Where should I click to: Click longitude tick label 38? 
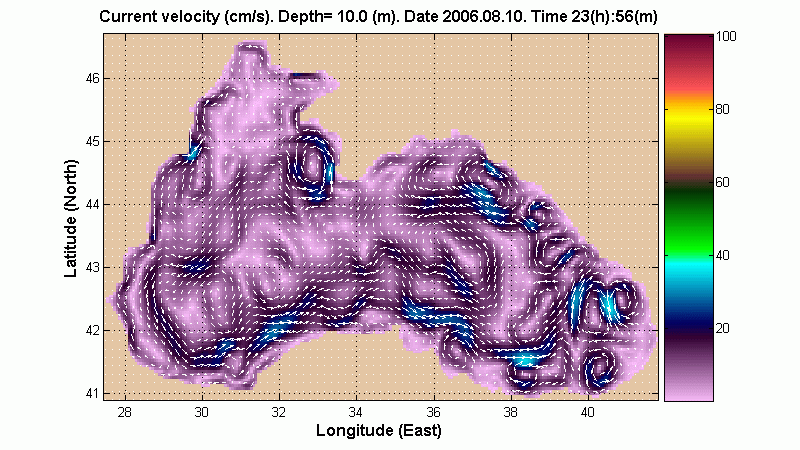(511, 412)
